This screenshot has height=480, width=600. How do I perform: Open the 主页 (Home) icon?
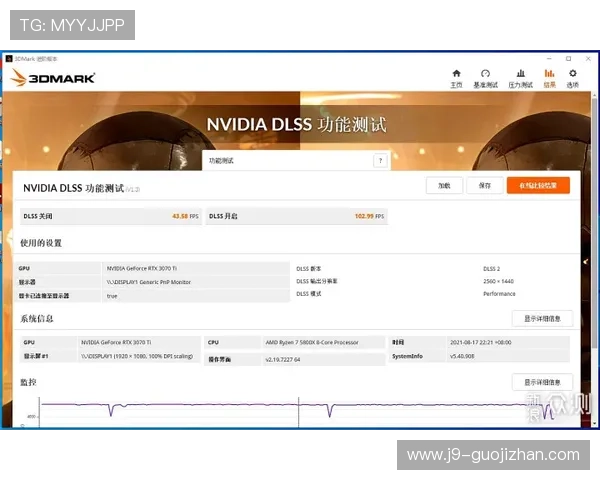pos(456,77)
